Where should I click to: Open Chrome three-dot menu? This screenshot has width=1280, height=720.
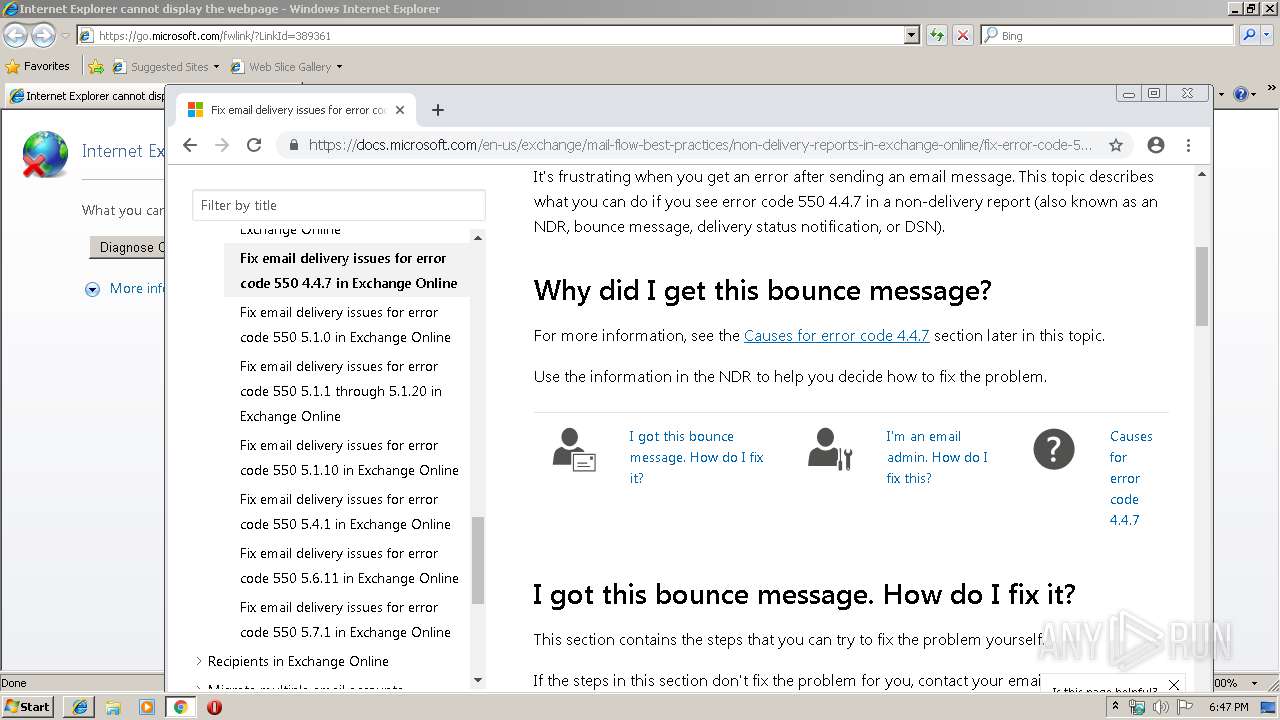(x=1188, y=145)
